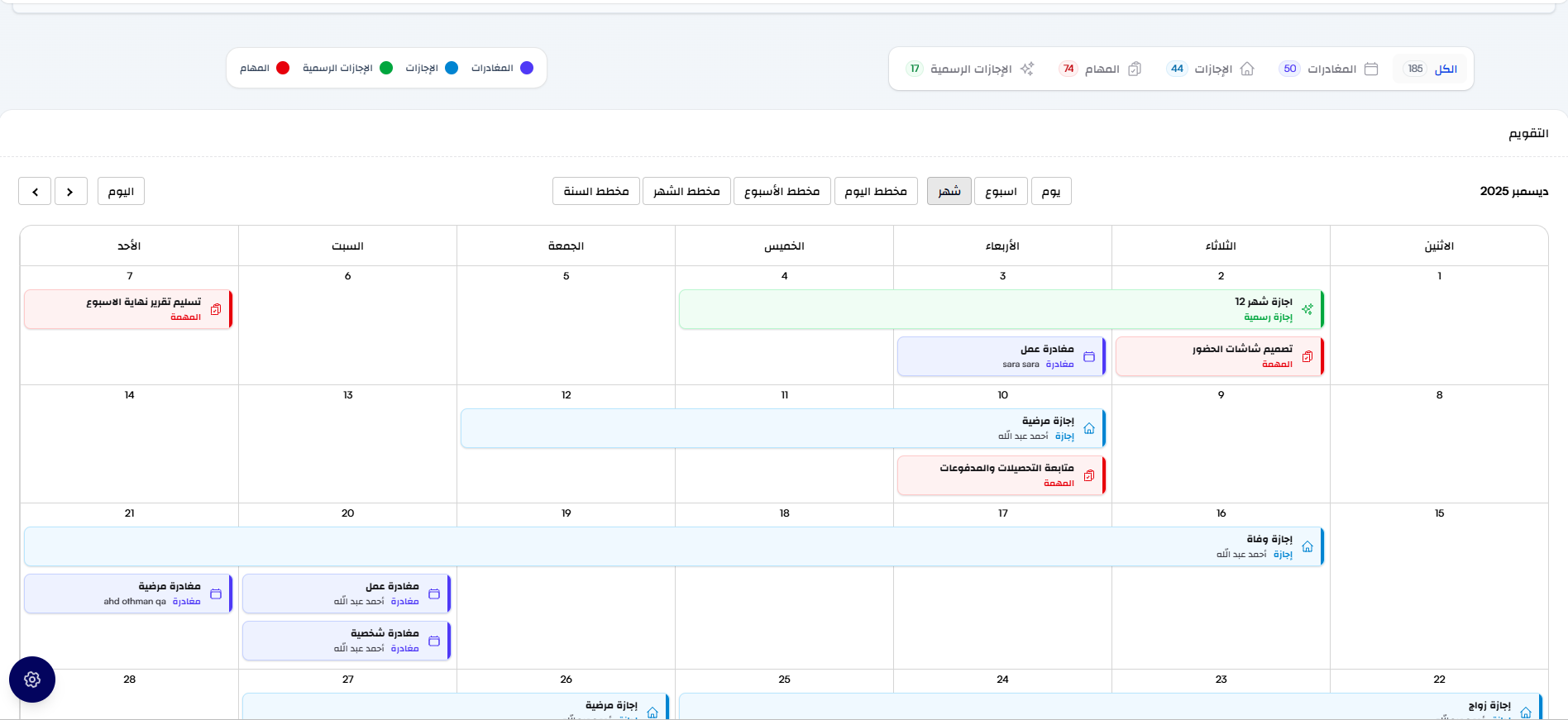
Task: Jump to today with اليوم button
Action: (121, 191)
